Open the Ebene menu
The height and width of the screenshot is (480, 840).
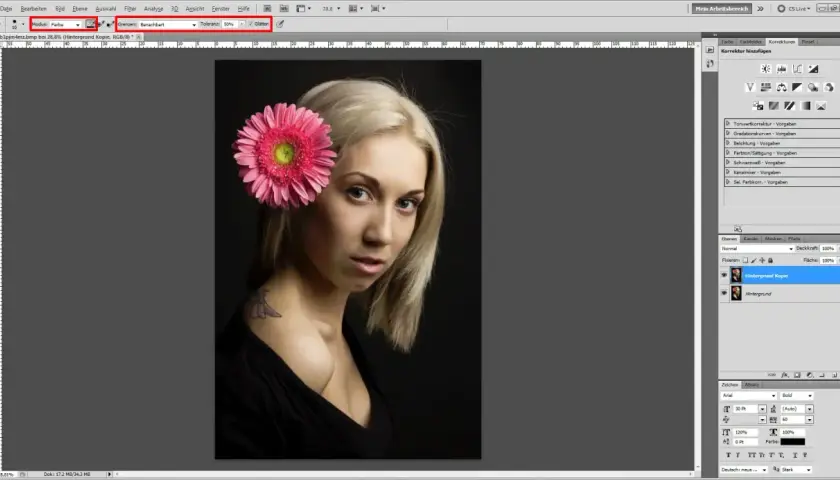tap(80, 9)
